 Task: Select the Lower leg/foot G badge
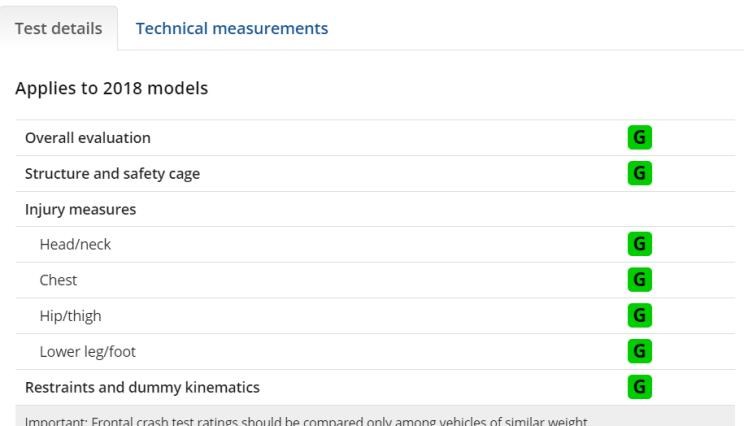click(x=640, y=351)
